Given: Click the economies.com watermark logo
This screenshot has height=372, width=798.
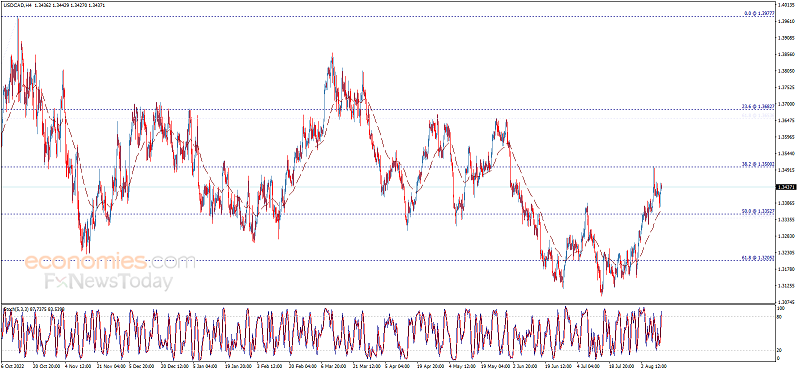Looking at the screenshot, I should click(109, 261).
